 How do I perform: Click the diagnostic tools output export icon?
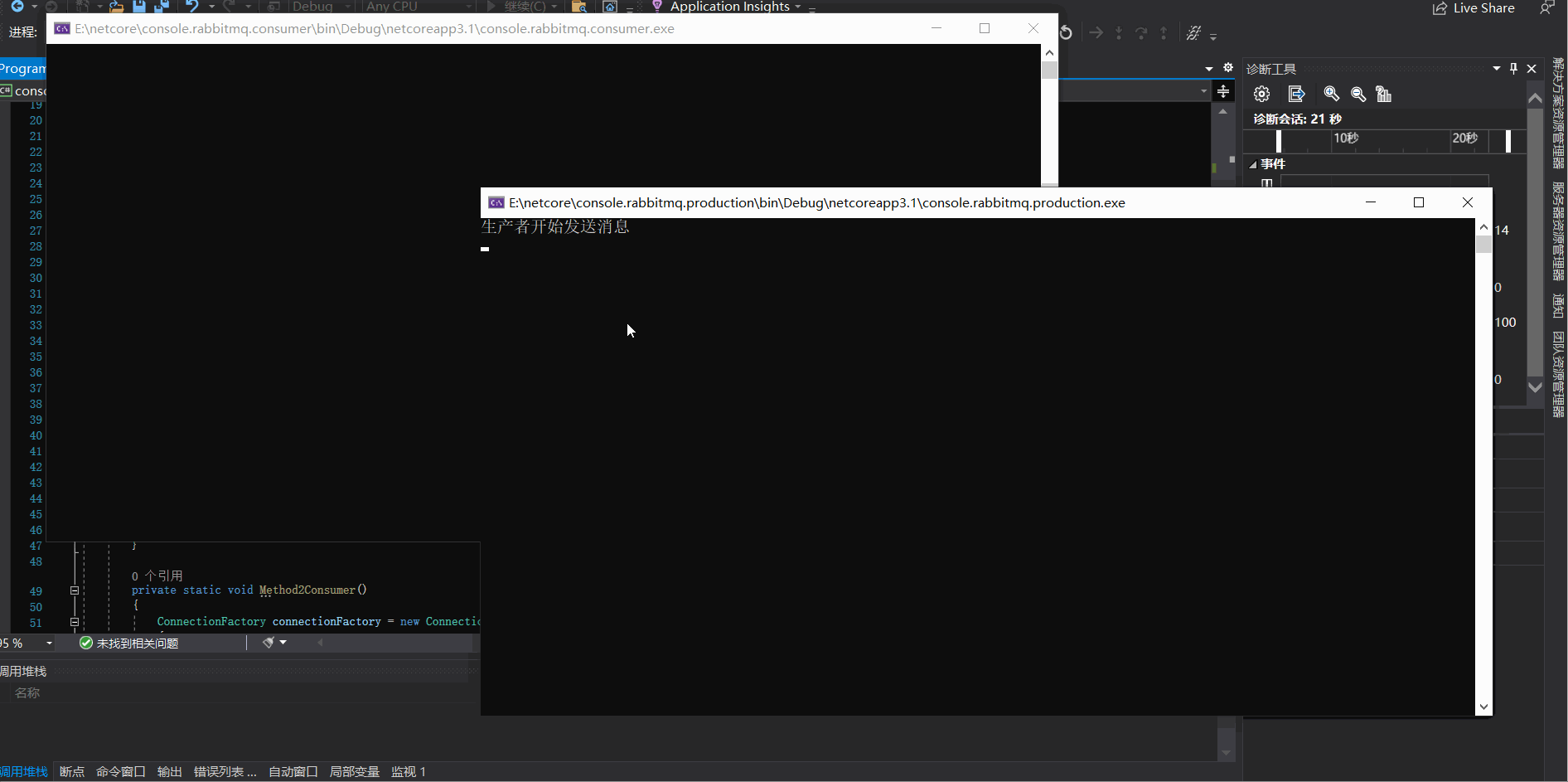pyautogui.click(x=1297, y=95)
